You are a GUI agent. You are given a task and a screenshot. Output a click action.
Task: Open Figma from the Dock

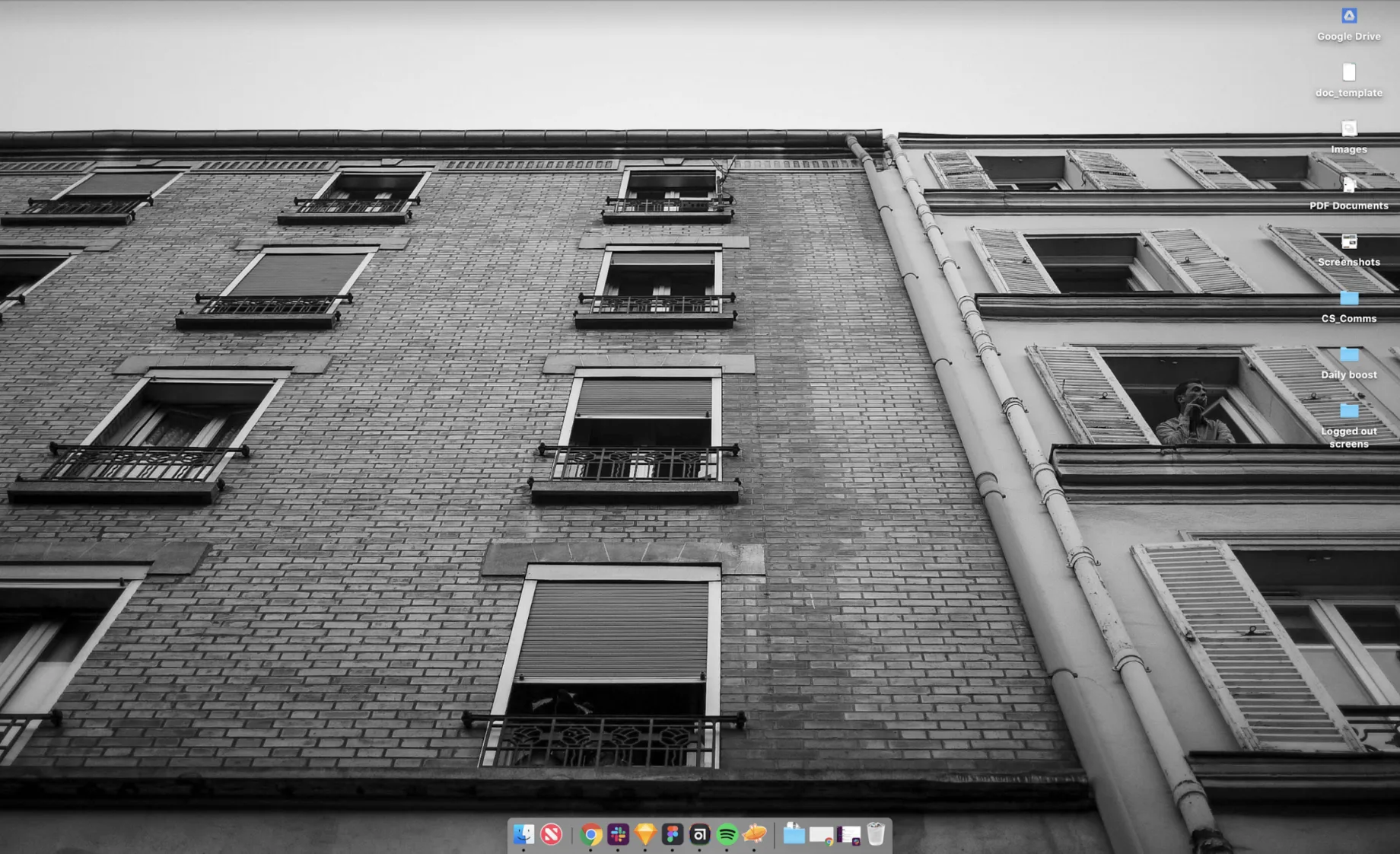673,834
